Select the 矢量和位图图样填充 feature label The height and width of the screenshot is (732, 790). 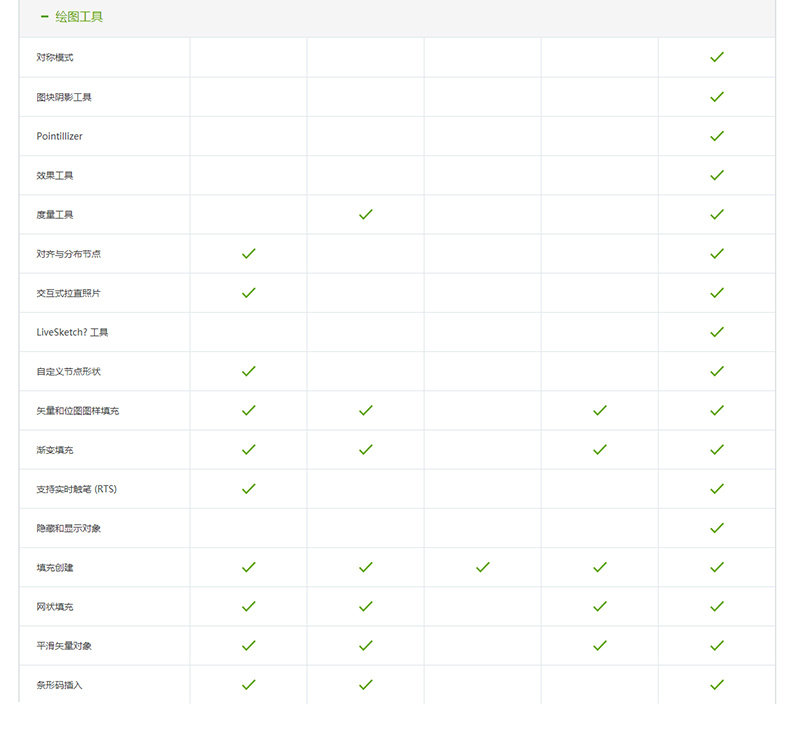pyautogui.click(x=77, y=411)
